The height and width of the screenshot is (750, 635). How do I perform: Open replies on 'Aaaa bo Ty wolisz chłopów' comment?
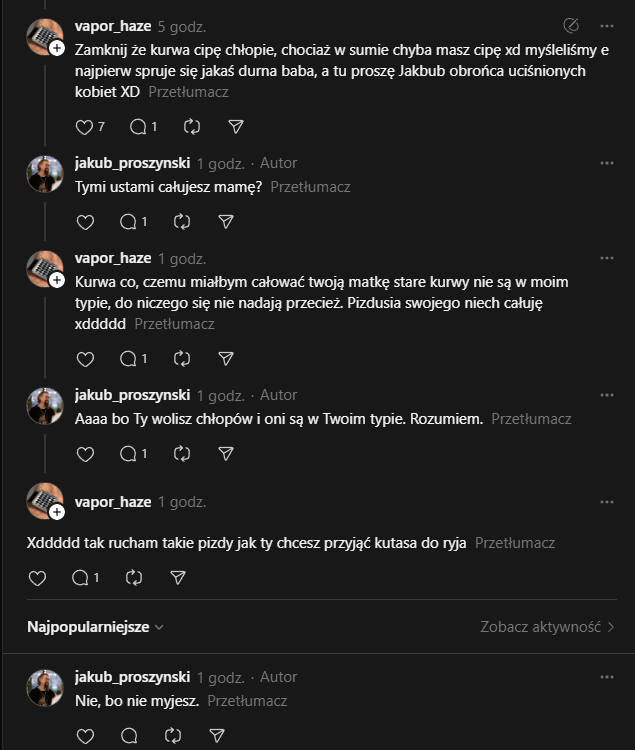point(128,454)
